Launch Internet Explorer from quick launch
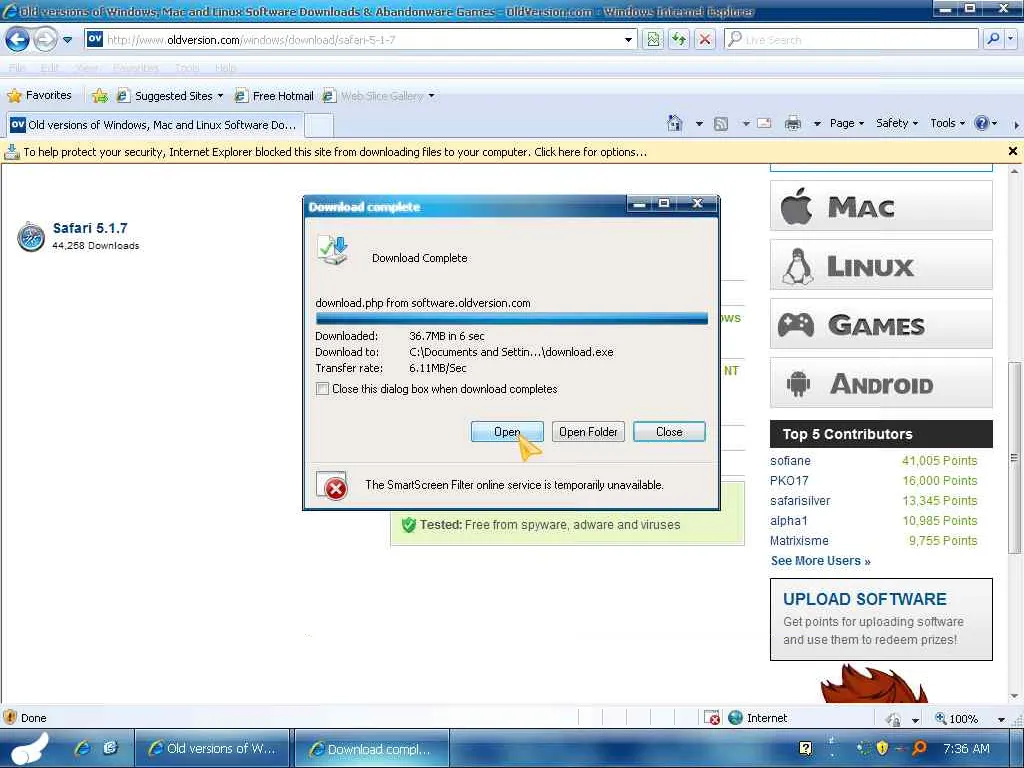 [82, 748]
